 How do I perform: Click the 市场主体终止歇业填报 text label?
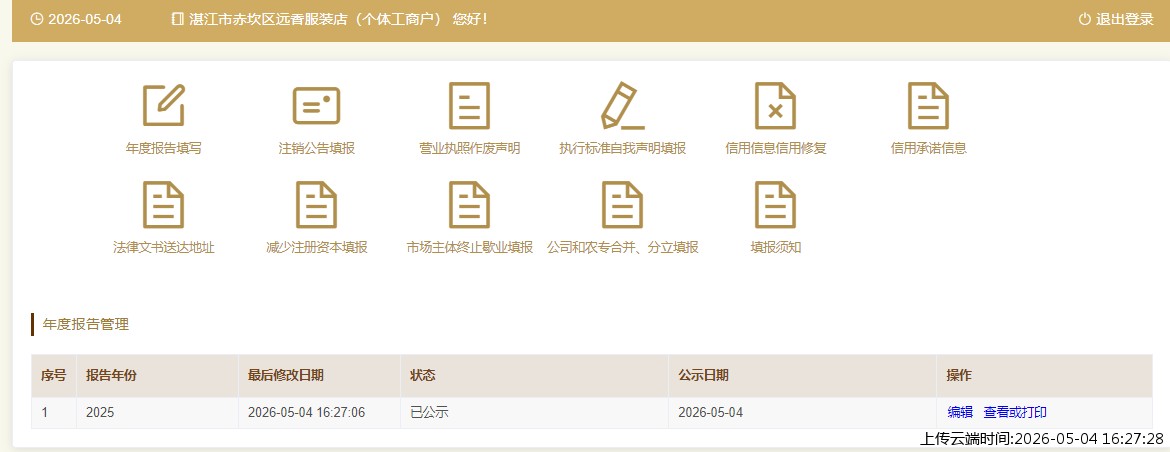[469, 248]
